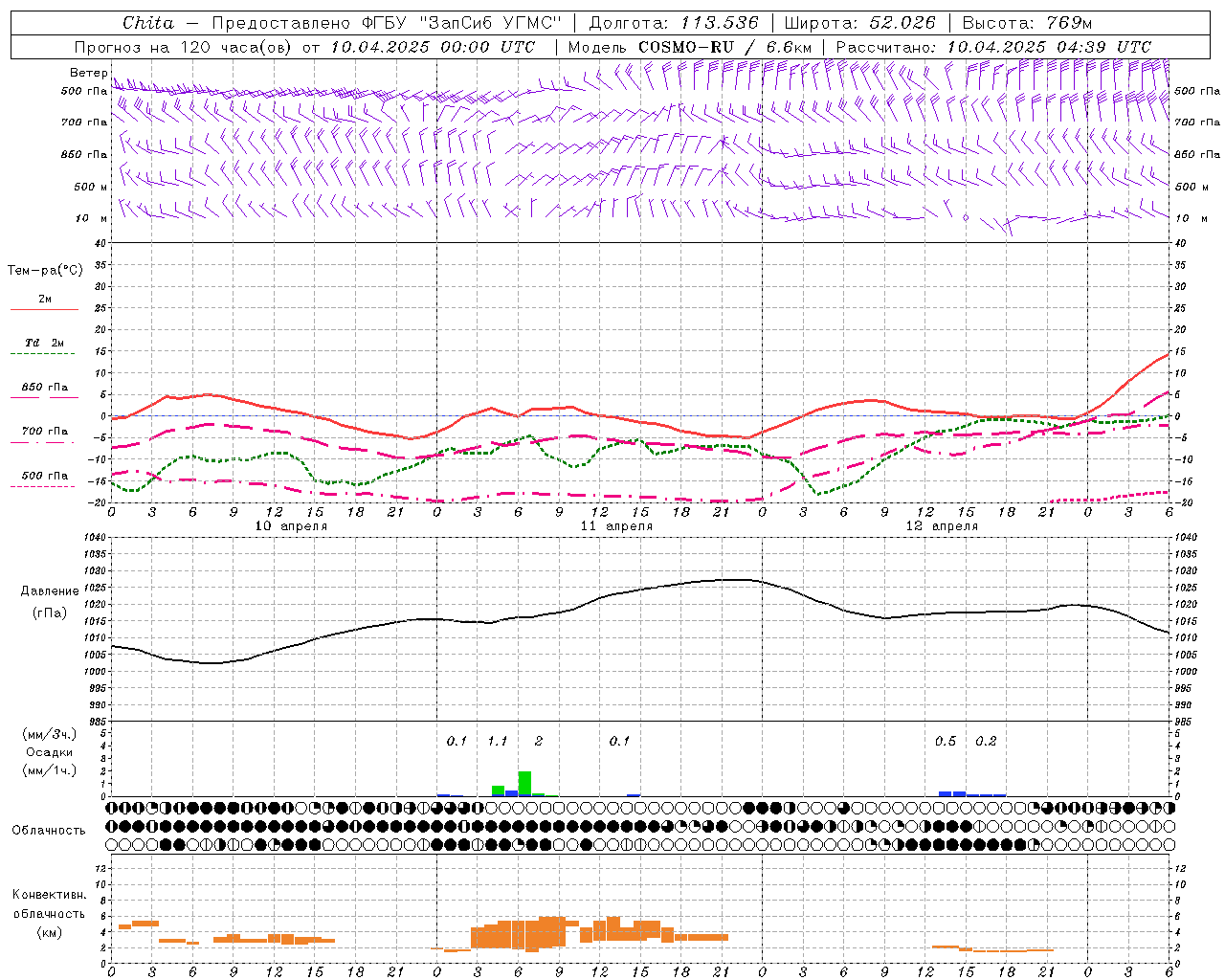This screenshot has width=1225, height=980.
Task: Click the precipitation value "0.2"
Action: pos(986,742)
